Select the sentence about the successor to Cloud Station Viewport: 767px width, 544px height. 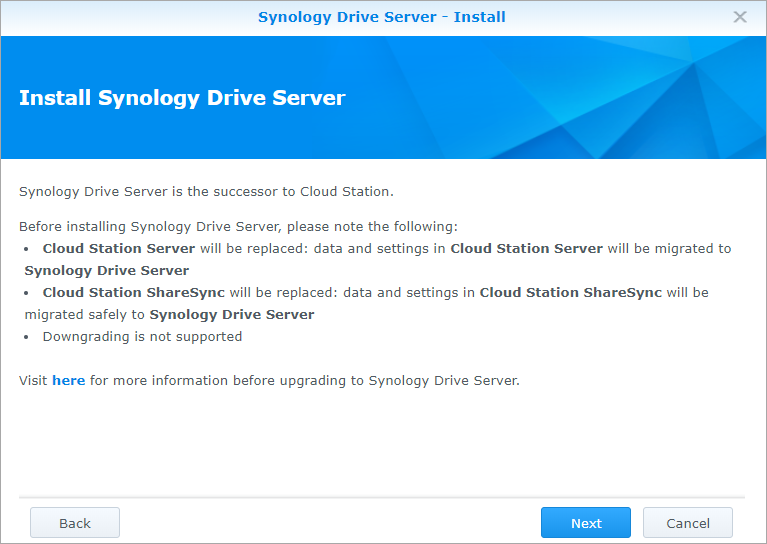point(206,191)
